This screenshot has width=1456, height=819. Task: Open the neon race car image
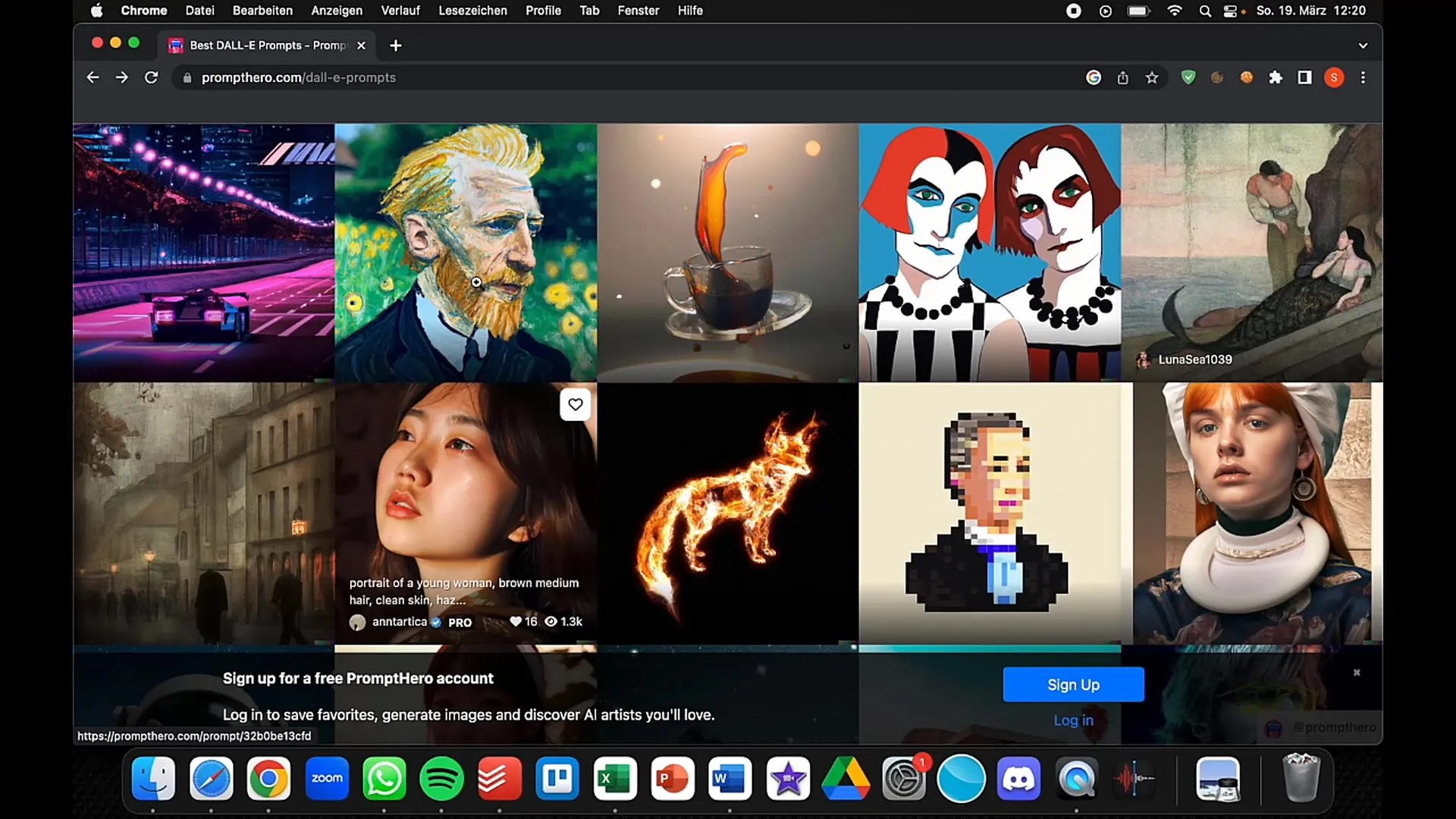204,253
